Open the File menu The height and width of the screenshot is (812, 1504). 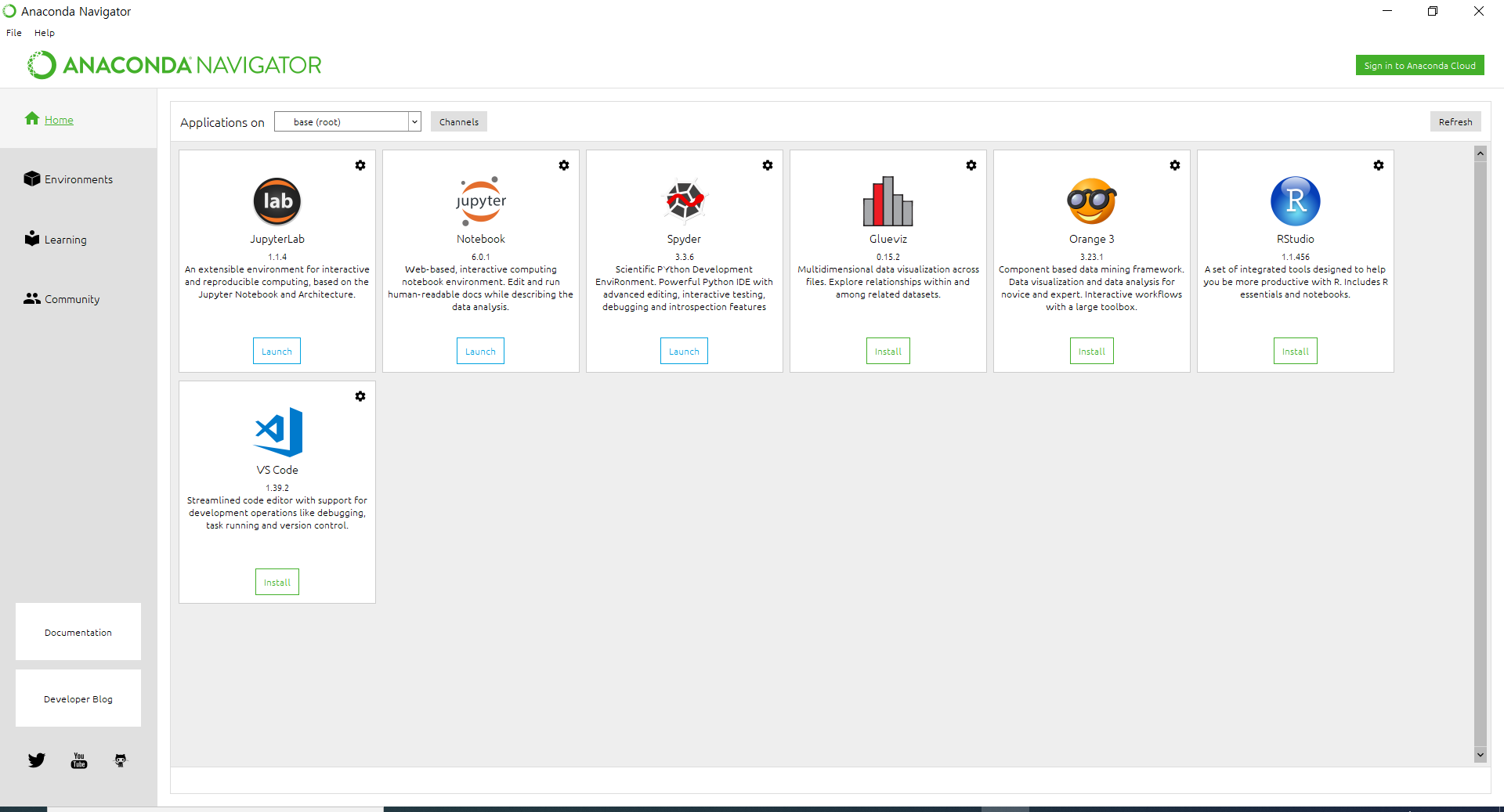point(14,33)
